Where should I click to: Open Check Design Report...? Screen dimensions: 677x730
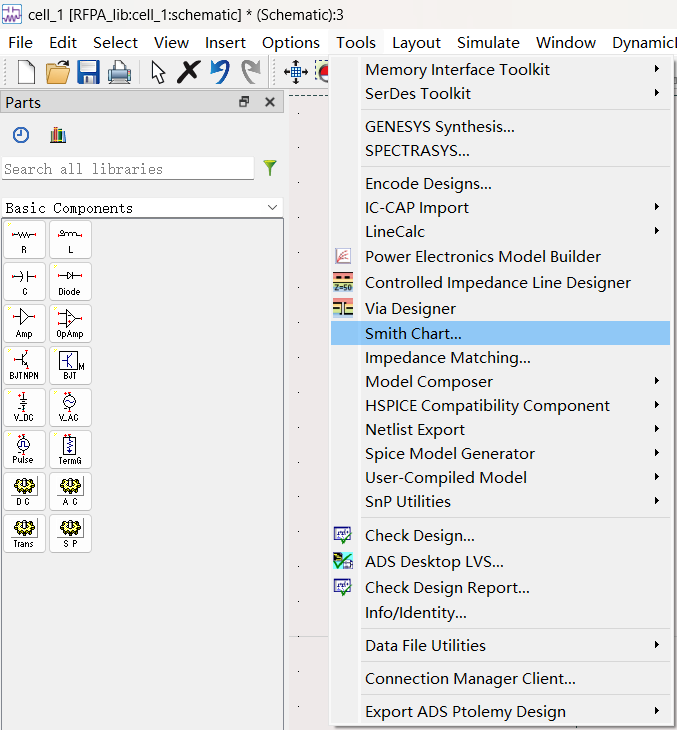pos(501,588)
